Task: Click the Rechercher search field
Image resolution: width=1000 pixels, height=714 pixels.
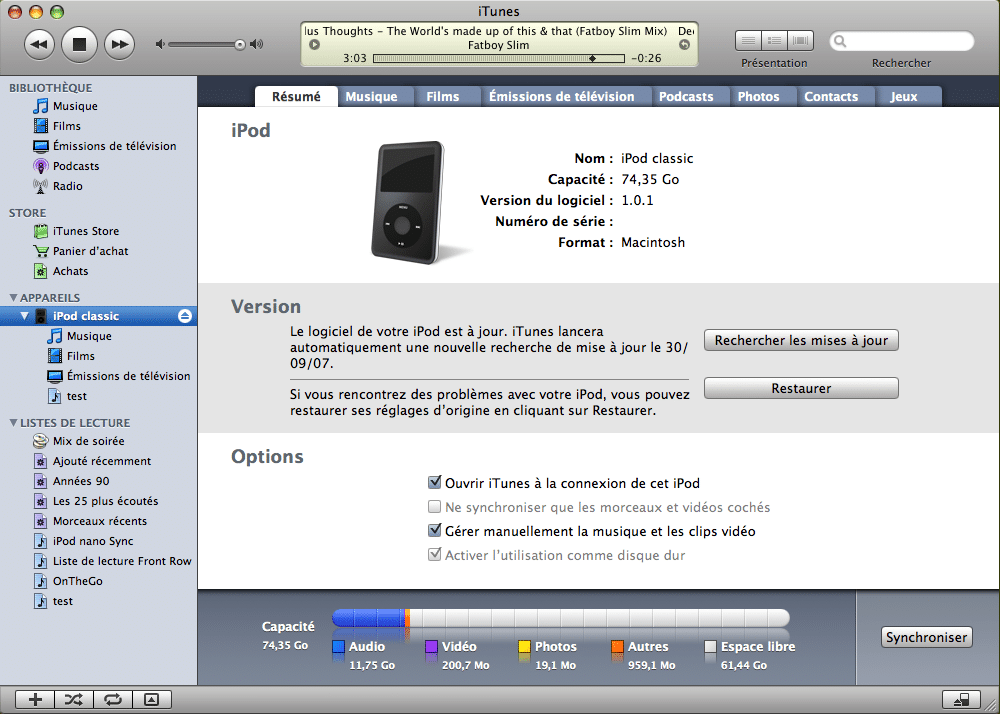Action: [x=902, y=41]
